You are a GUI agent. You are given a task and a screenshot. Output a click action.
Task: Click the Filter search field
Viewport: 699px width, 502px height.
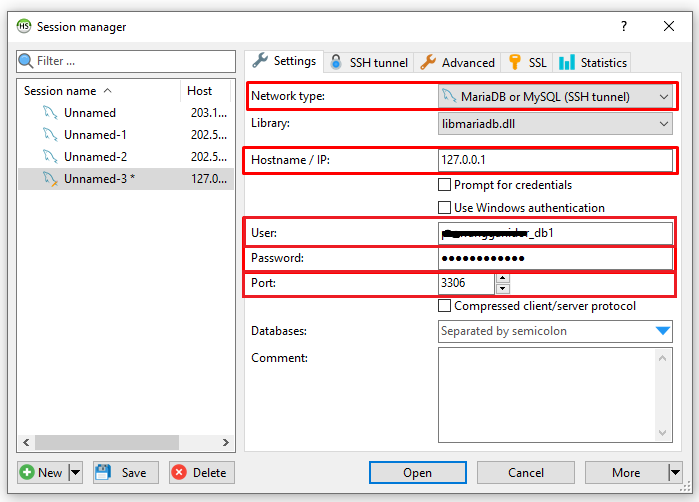pyautogui.click(x=126, y=61)
